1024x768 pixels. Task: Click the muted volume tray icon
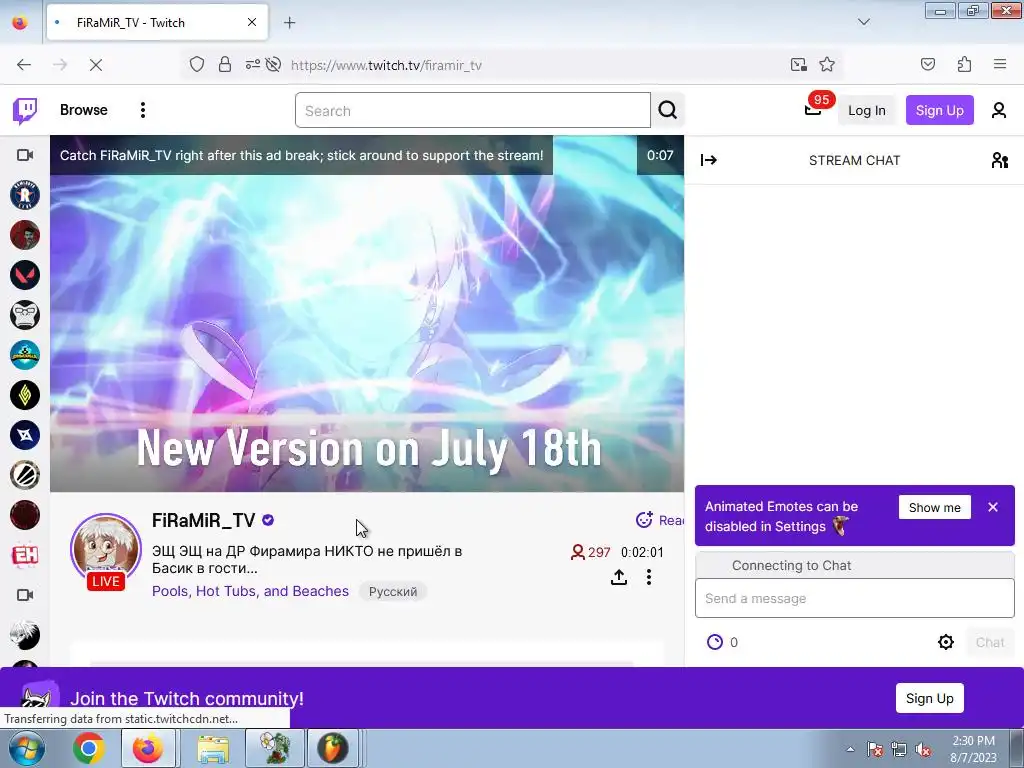pos(922,749)
